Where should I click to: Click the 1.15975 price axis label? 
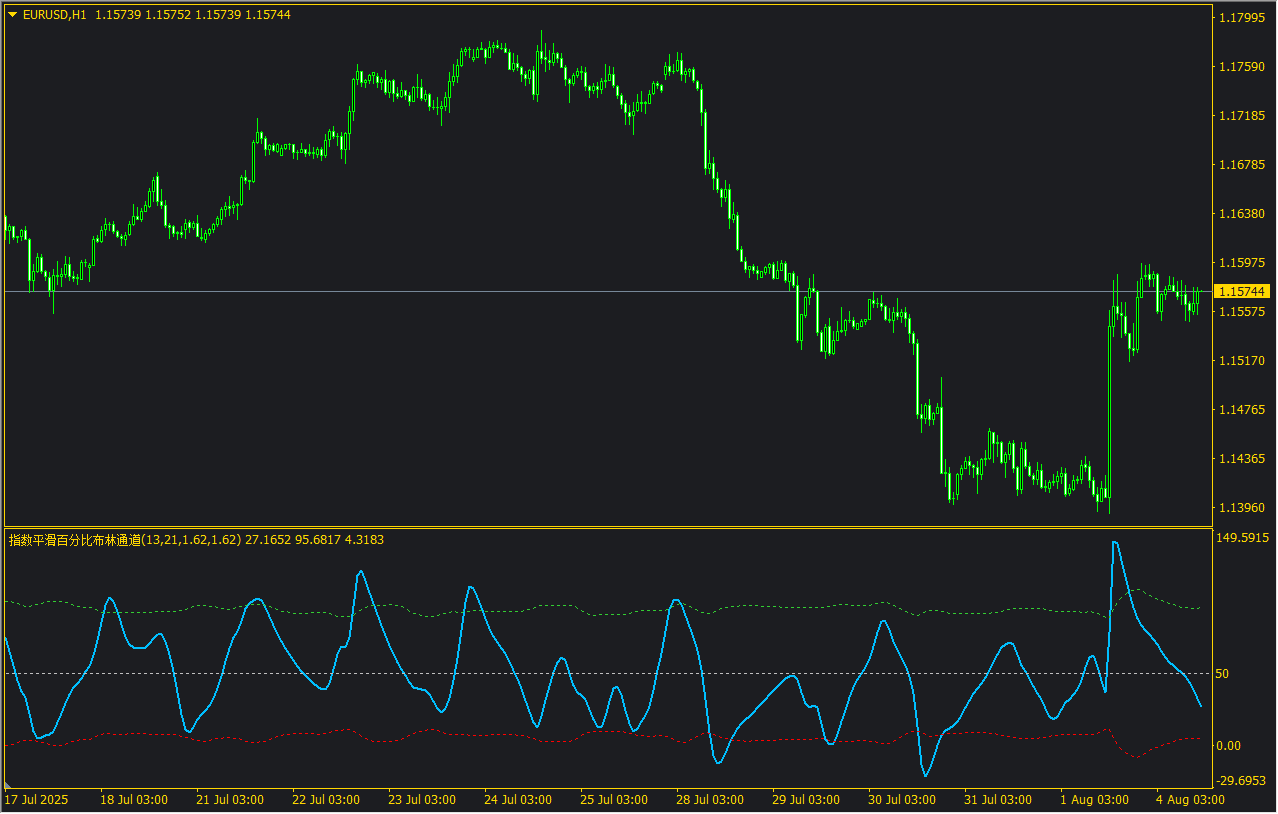point(1243,263)
